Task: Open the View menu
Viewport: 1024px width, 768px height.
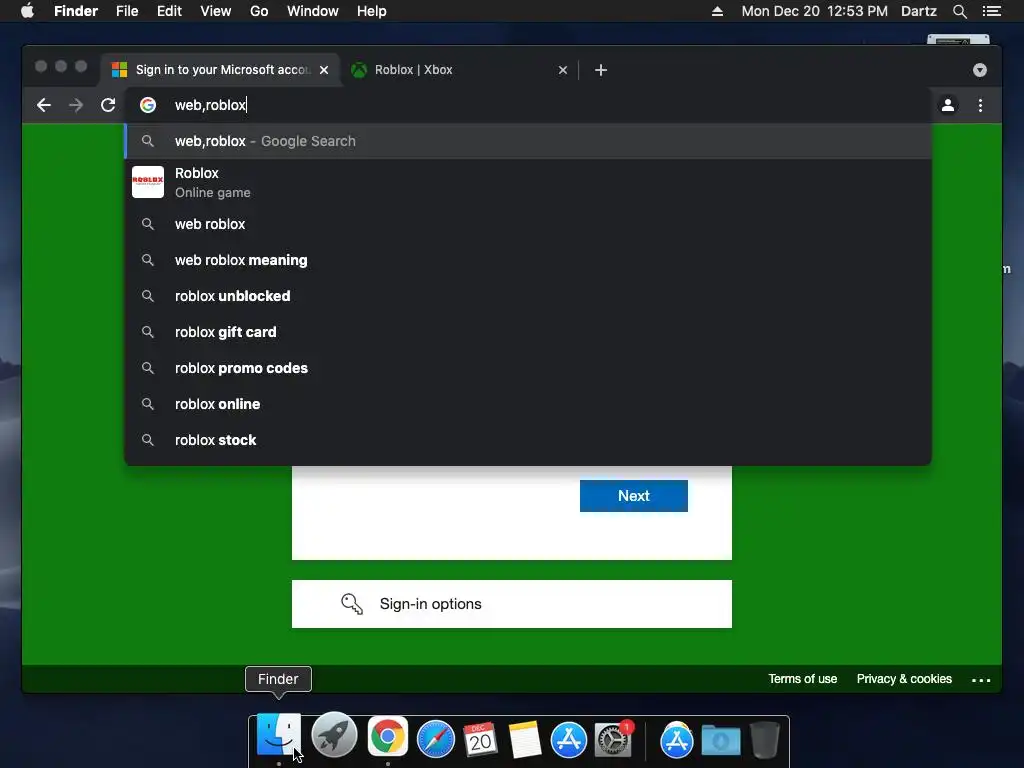Action: (216, 11)
